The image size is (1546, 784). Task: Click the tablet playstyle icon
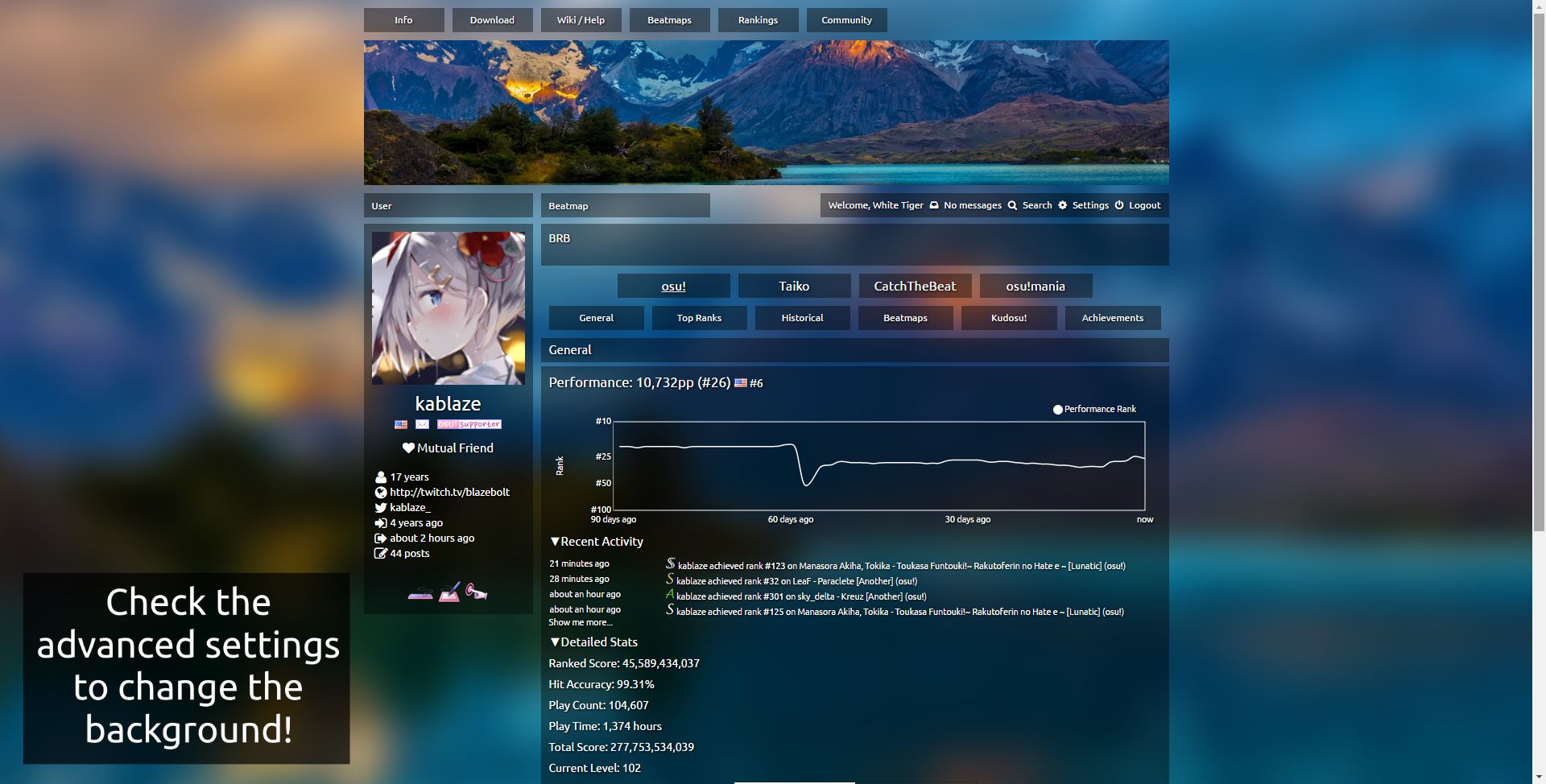tap(449, 592)
